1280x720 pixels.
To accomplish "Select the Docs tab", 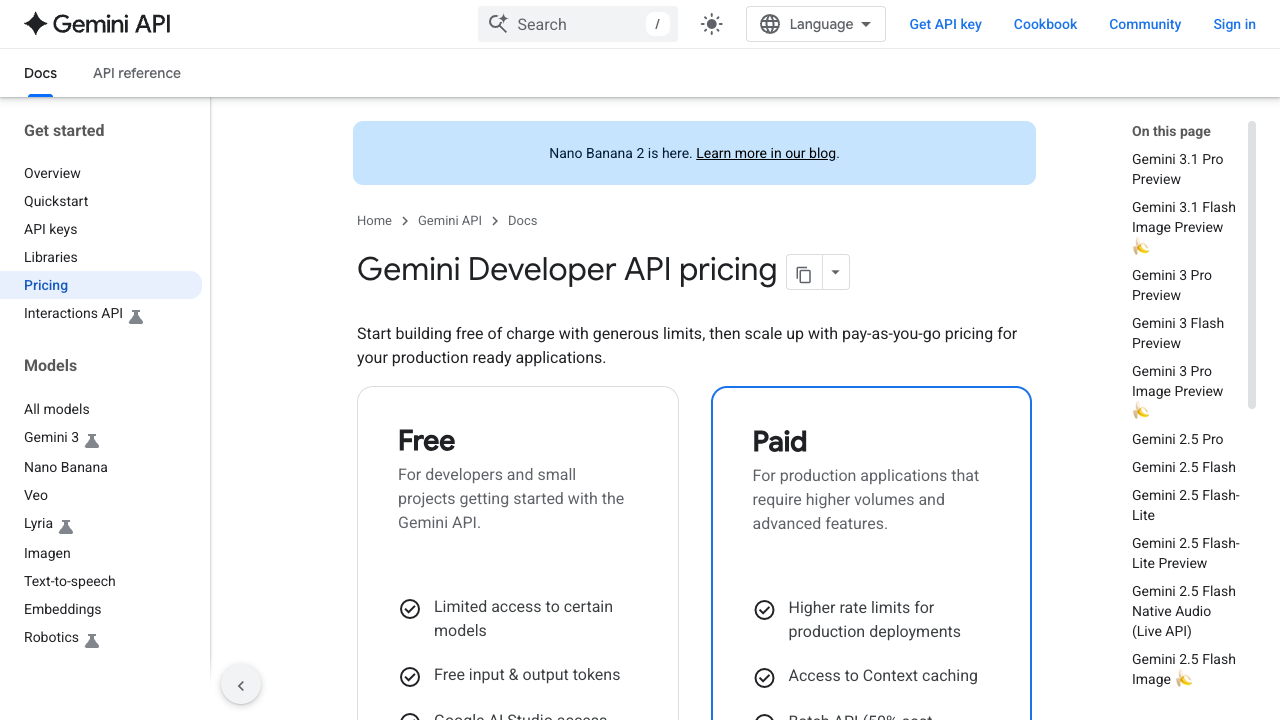I will tap(40, 73).
